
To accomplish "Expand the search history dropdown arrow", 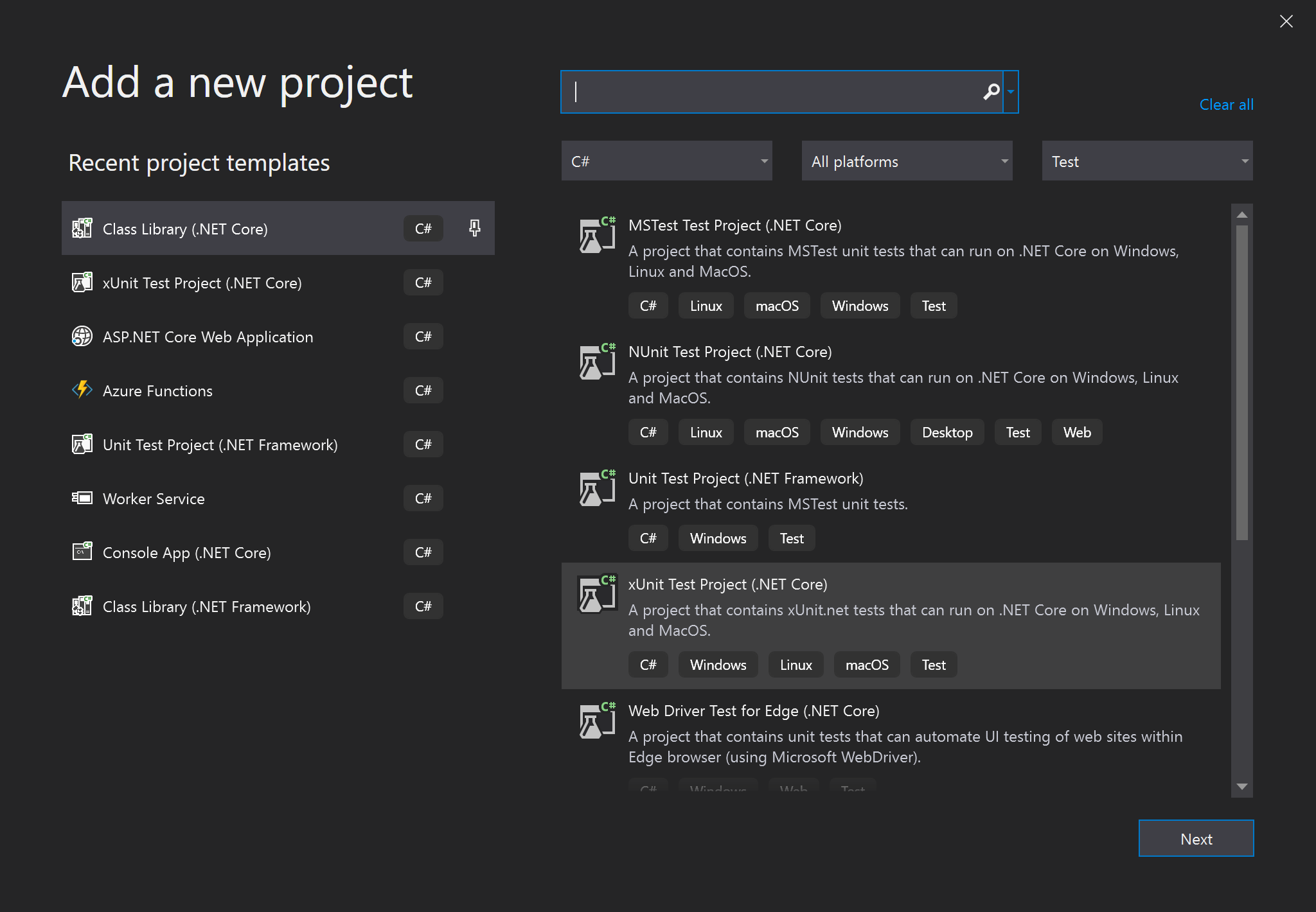I will coord(1011,92).
